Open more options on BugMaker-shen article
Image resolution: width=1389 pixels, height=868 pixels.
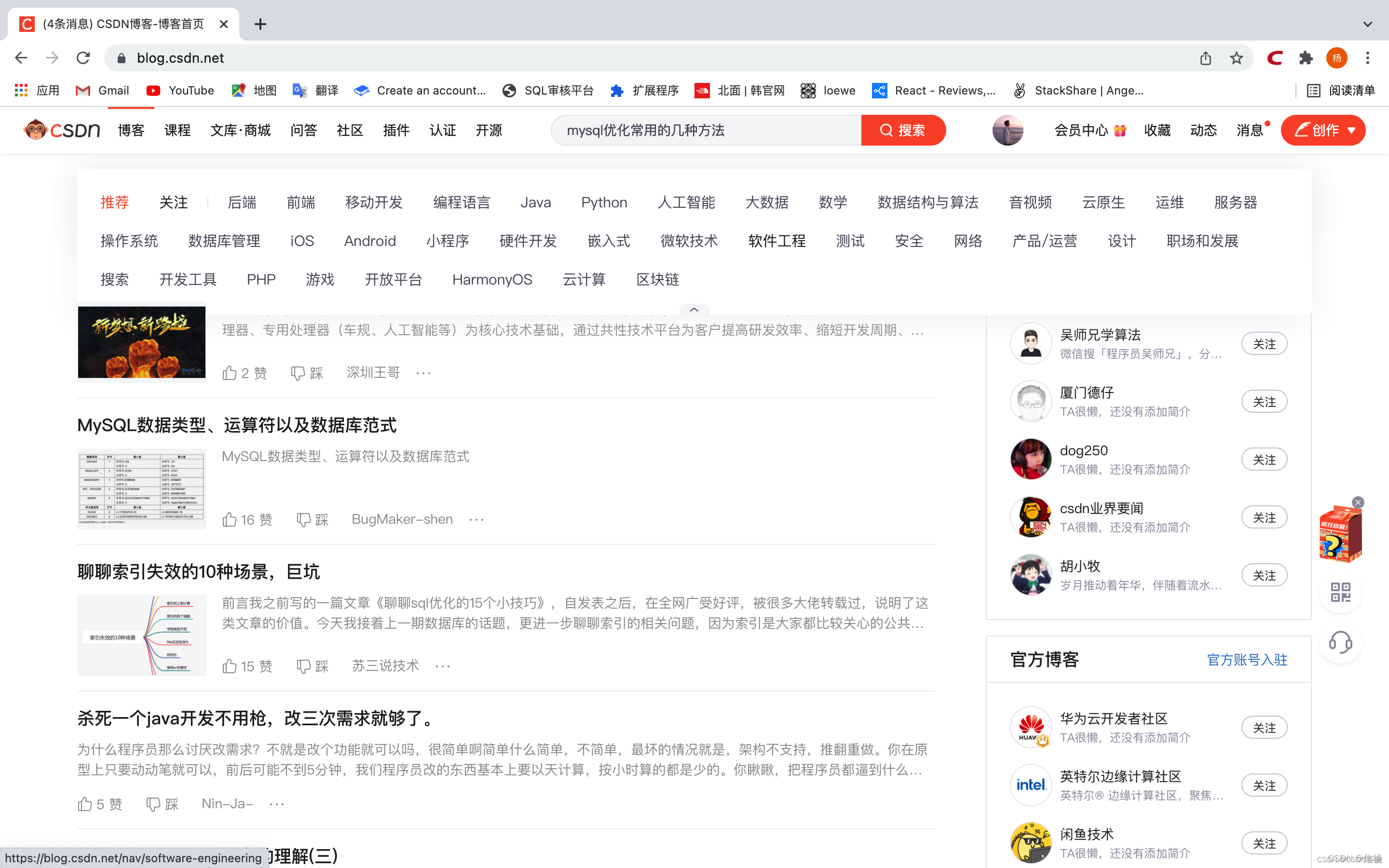(x=477, y=519)
